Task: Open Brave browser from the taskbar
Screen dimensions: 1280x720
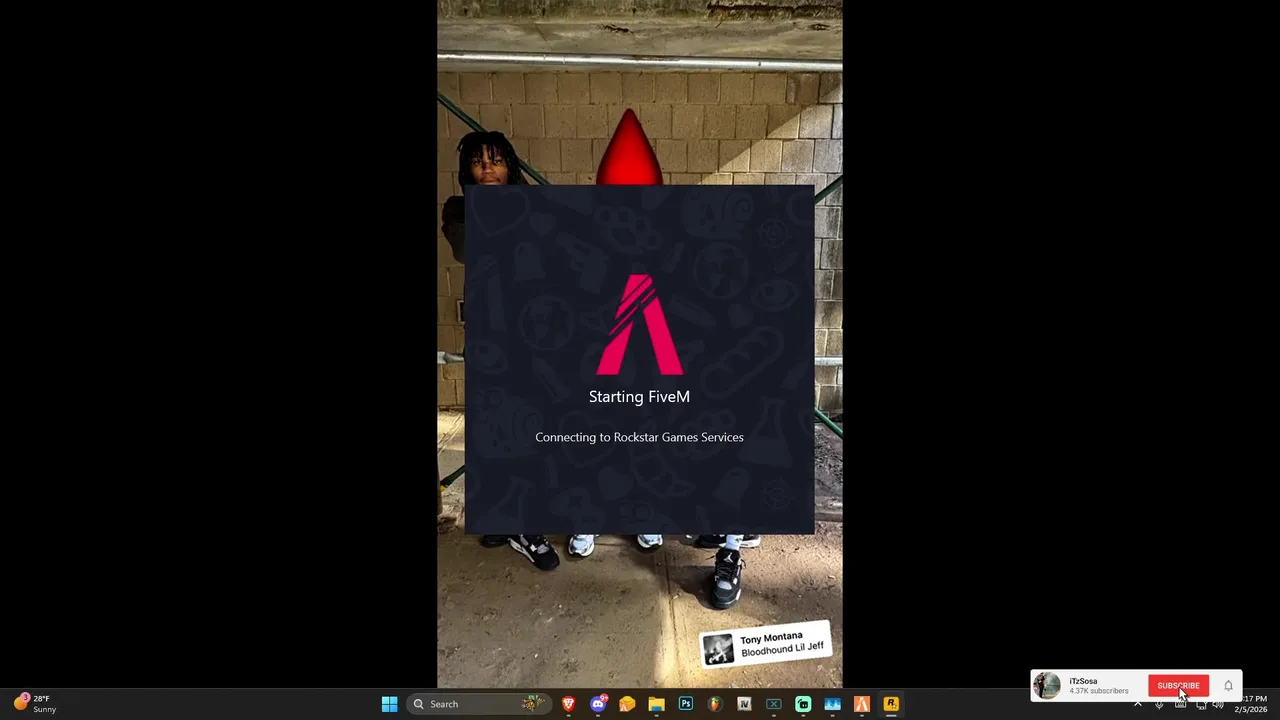Action: pyautogui.click(x=568, y=704)
